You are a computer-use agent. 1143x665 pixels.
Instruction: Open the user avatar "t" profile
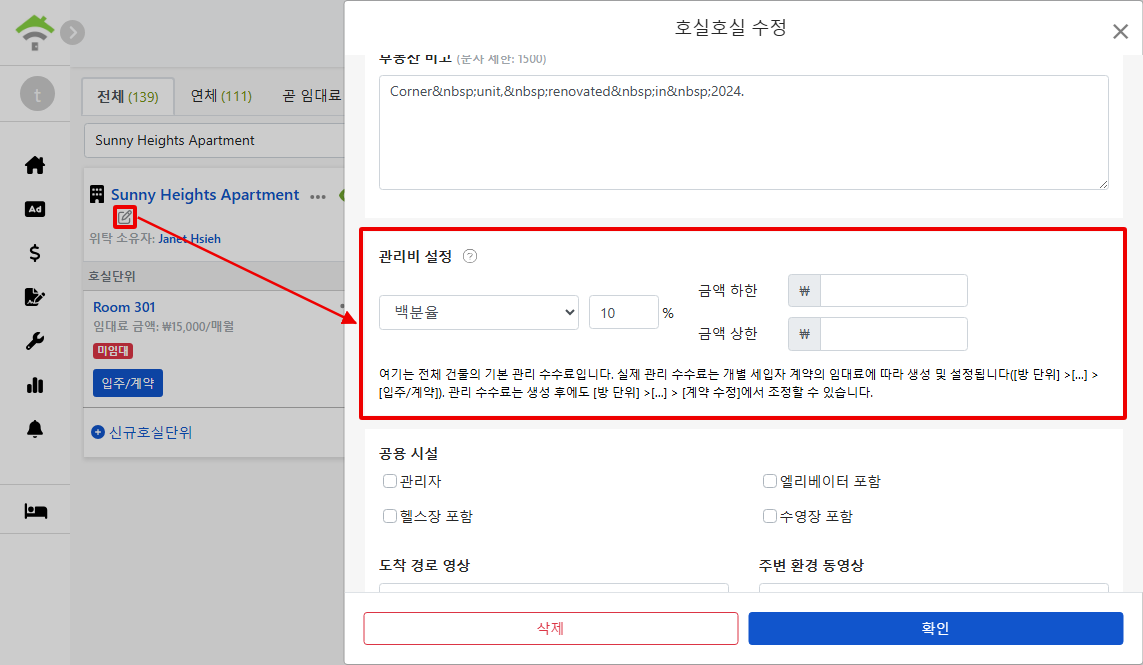(37, 94)
